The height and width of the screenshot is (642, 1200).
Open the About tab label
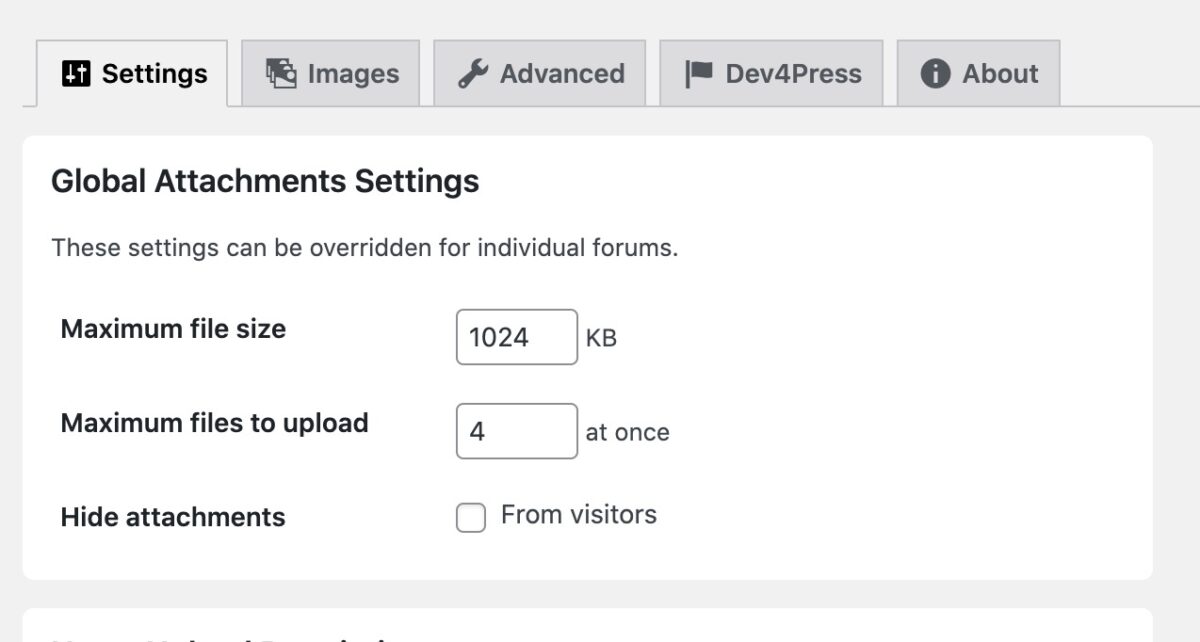tap(1000, 74)
